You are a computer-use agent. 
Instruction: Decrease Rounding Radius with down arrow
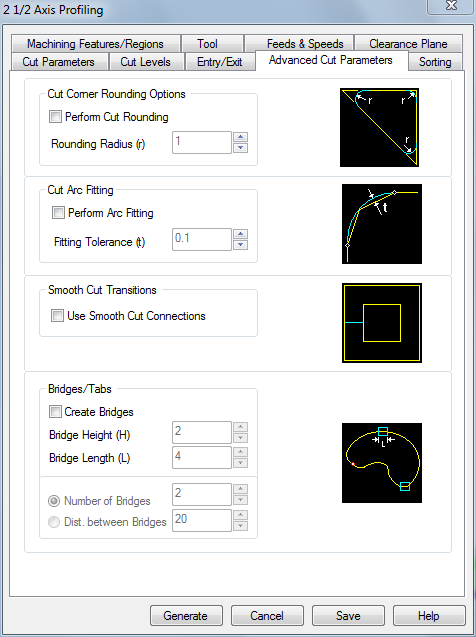pos(240,147)
